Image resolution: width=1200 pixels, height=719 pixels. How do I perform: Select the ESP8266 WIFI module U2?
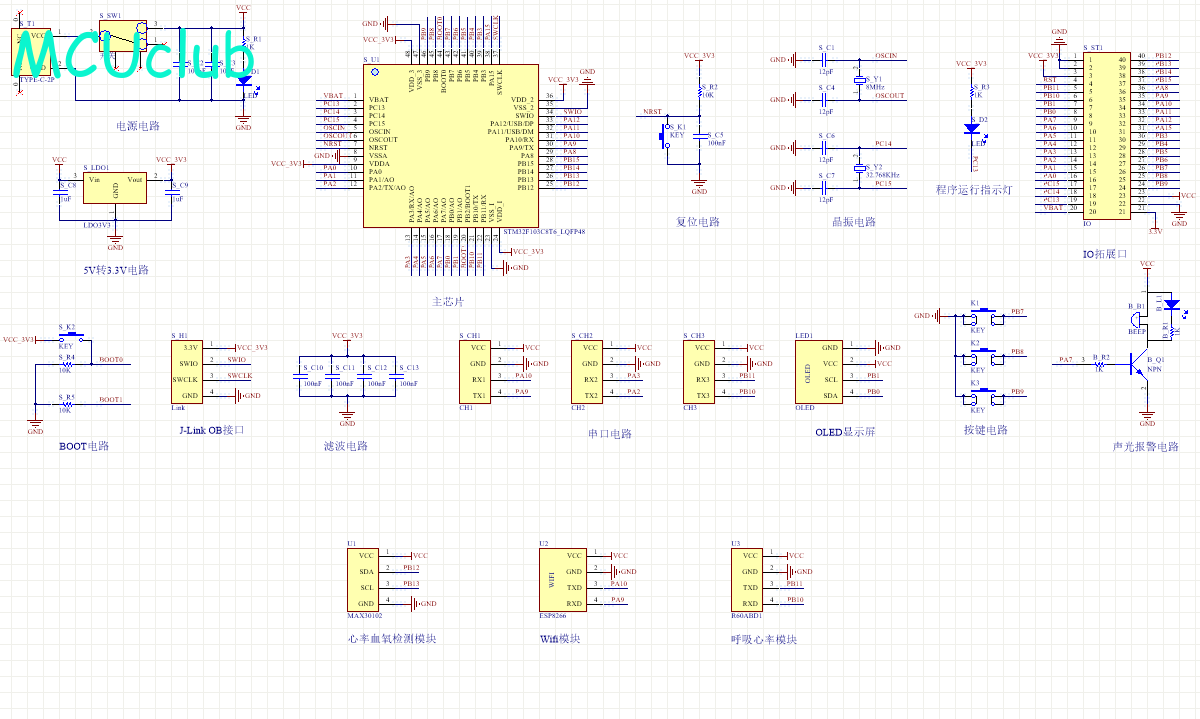tap(563, 579)
